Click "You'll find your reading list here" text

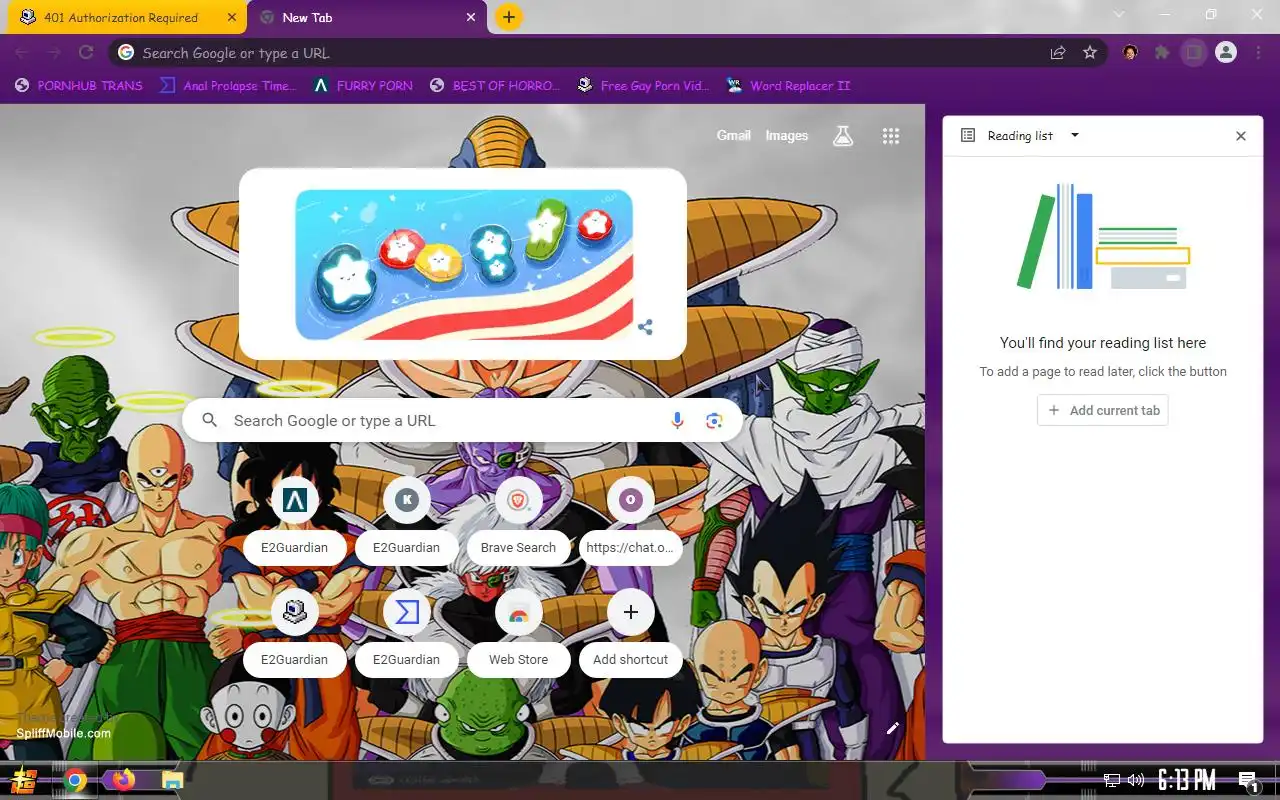click(x=1103, y=343)
